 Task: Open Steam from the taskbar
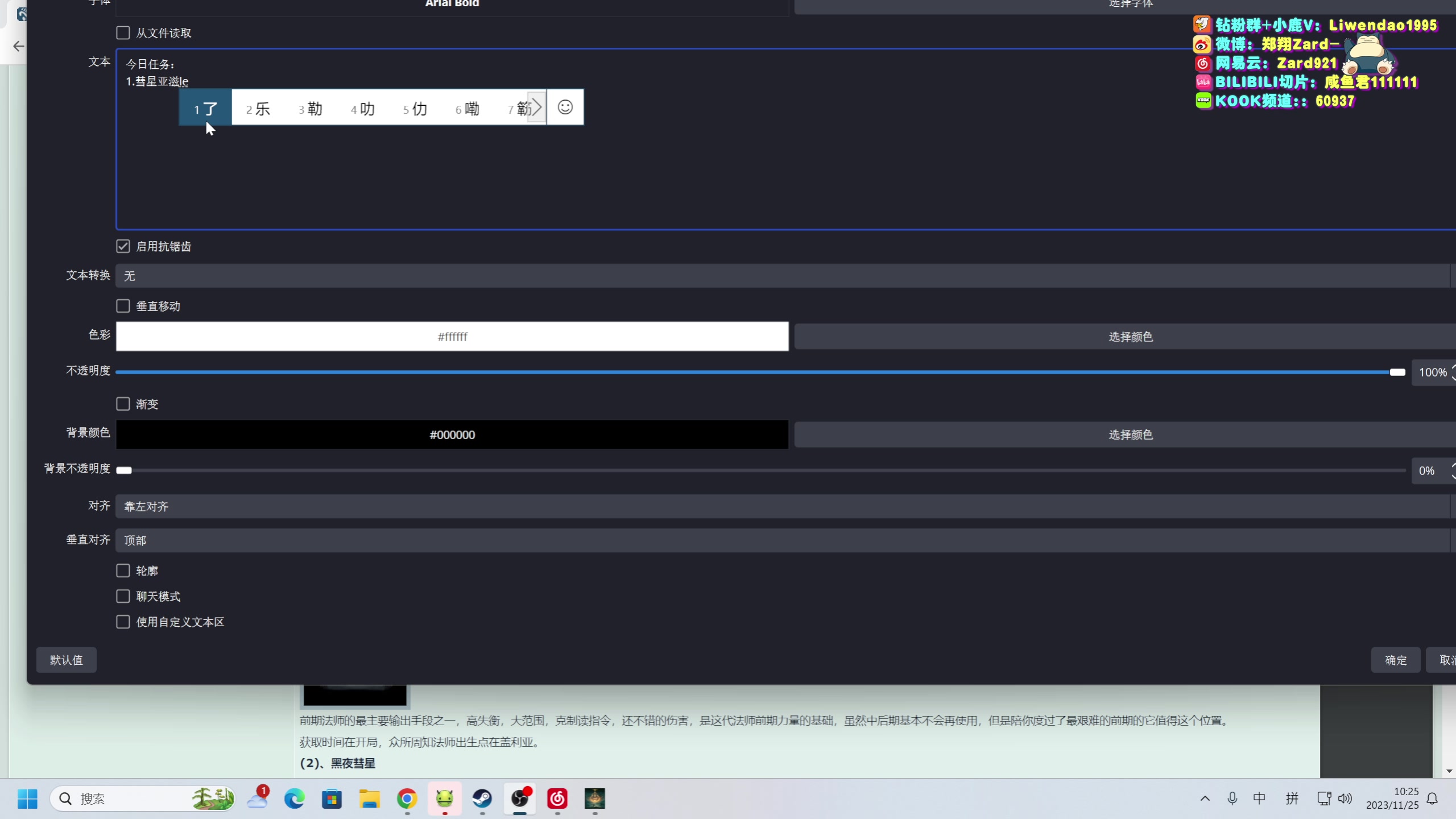click(482, 799)
